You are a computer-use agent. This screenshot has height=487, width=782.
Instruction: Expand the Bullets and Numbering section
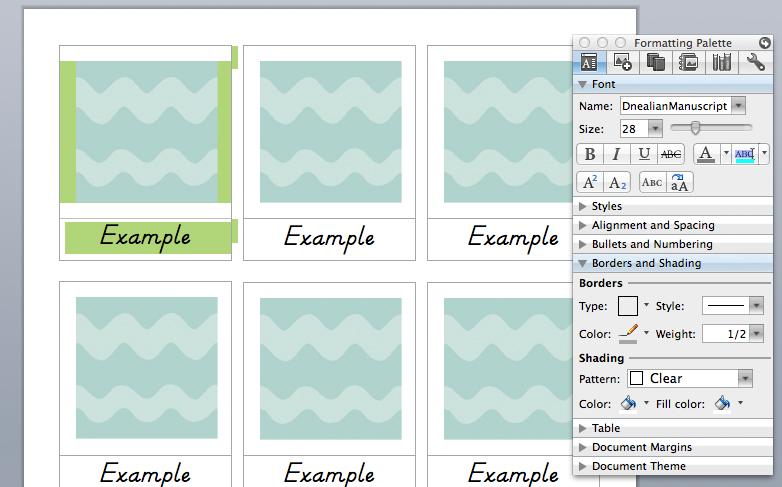[582, 244]
